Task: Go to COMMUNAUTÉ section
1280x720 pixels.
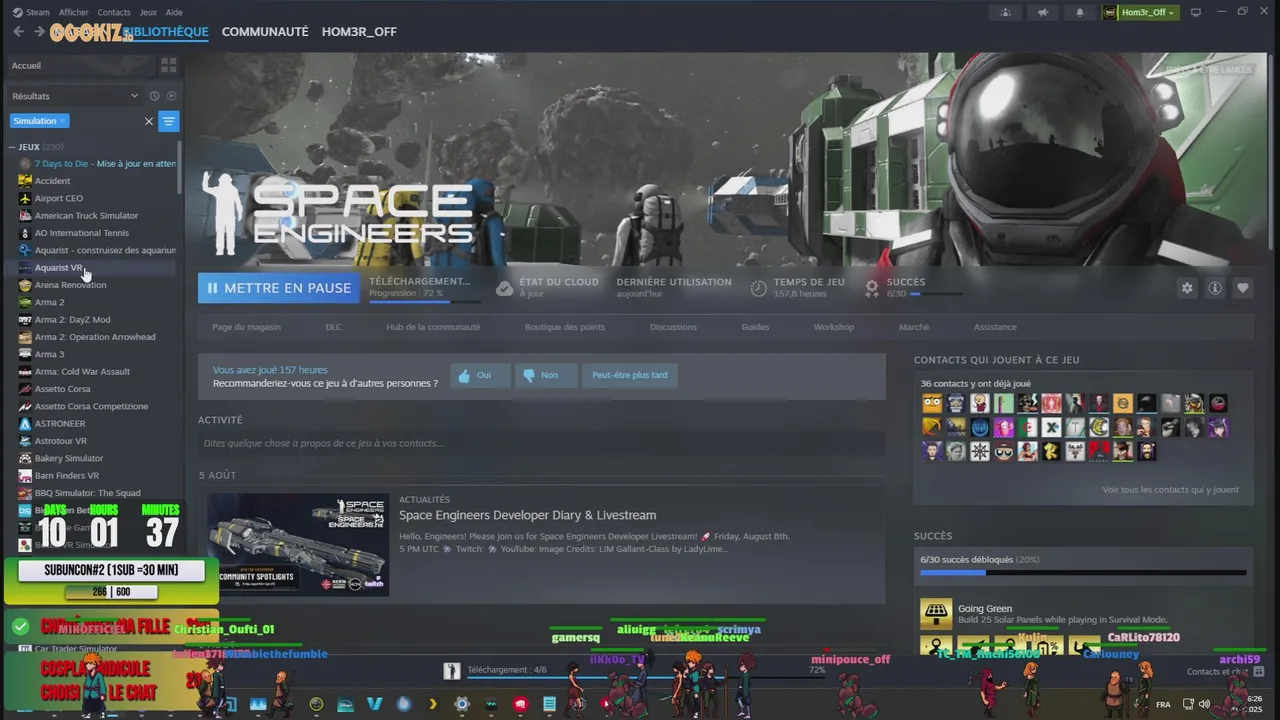Action: tap(265, 32)
